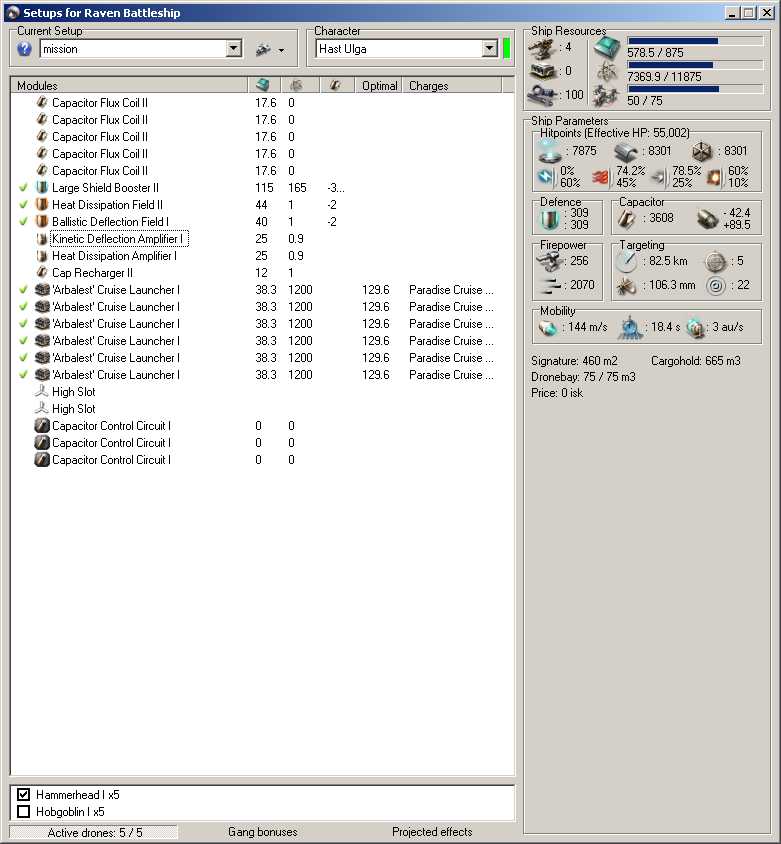The image size is (781, 844).
Task: Toggle Large Shield Booster II active checkmark
Action: coord(23,188)
